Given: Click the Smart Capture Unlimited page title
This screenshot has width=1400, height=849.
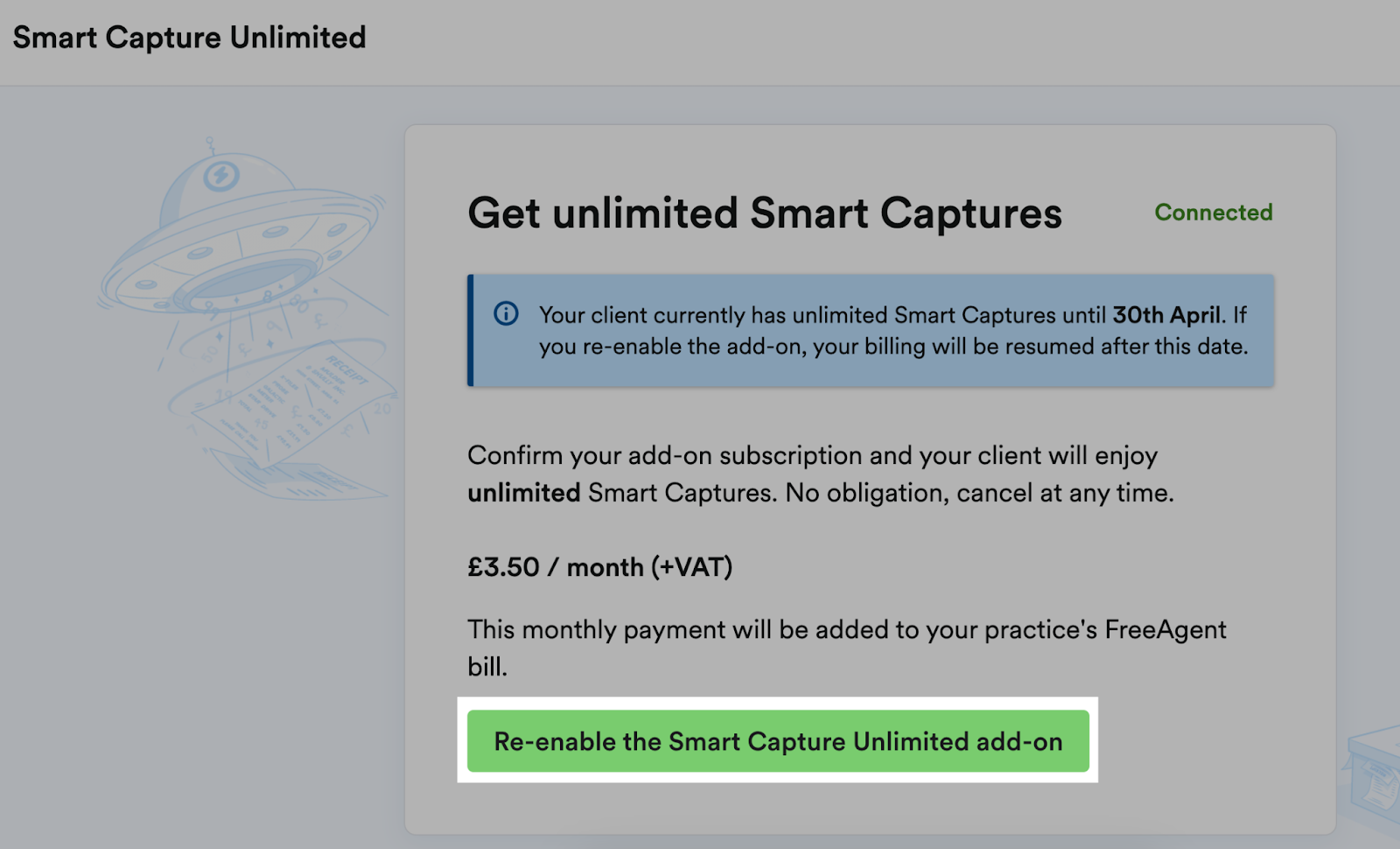Looking at the screenshot, I should coord(190,38).
